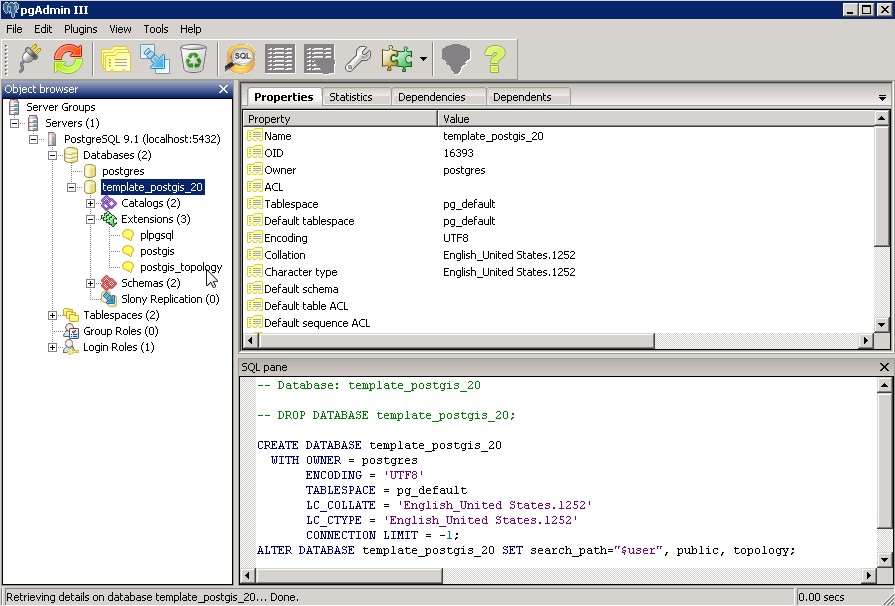Click the Encoding value UTF8
Image resolution: width=895 pixels, height=606 pixels.
(x=455, y=238)
